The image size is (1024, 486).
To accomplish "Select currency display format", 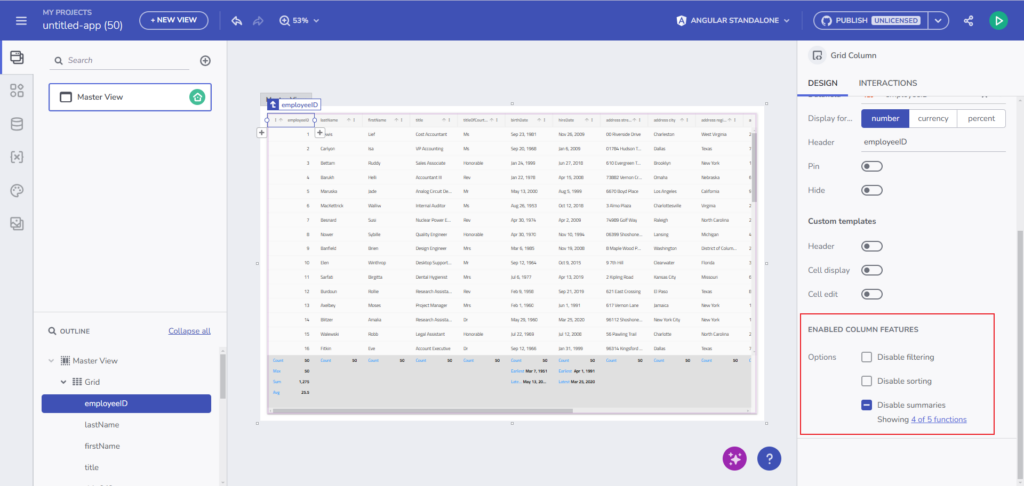I will click(x=933, y=118).
